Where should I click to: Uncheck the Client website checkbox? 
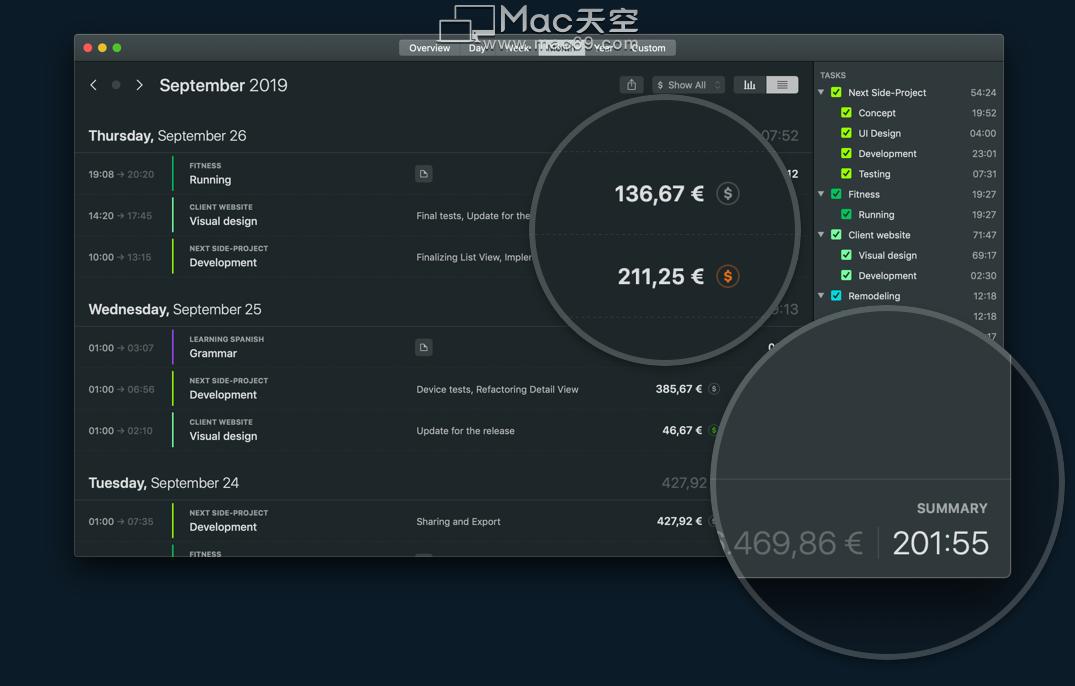tap(836, 234)
